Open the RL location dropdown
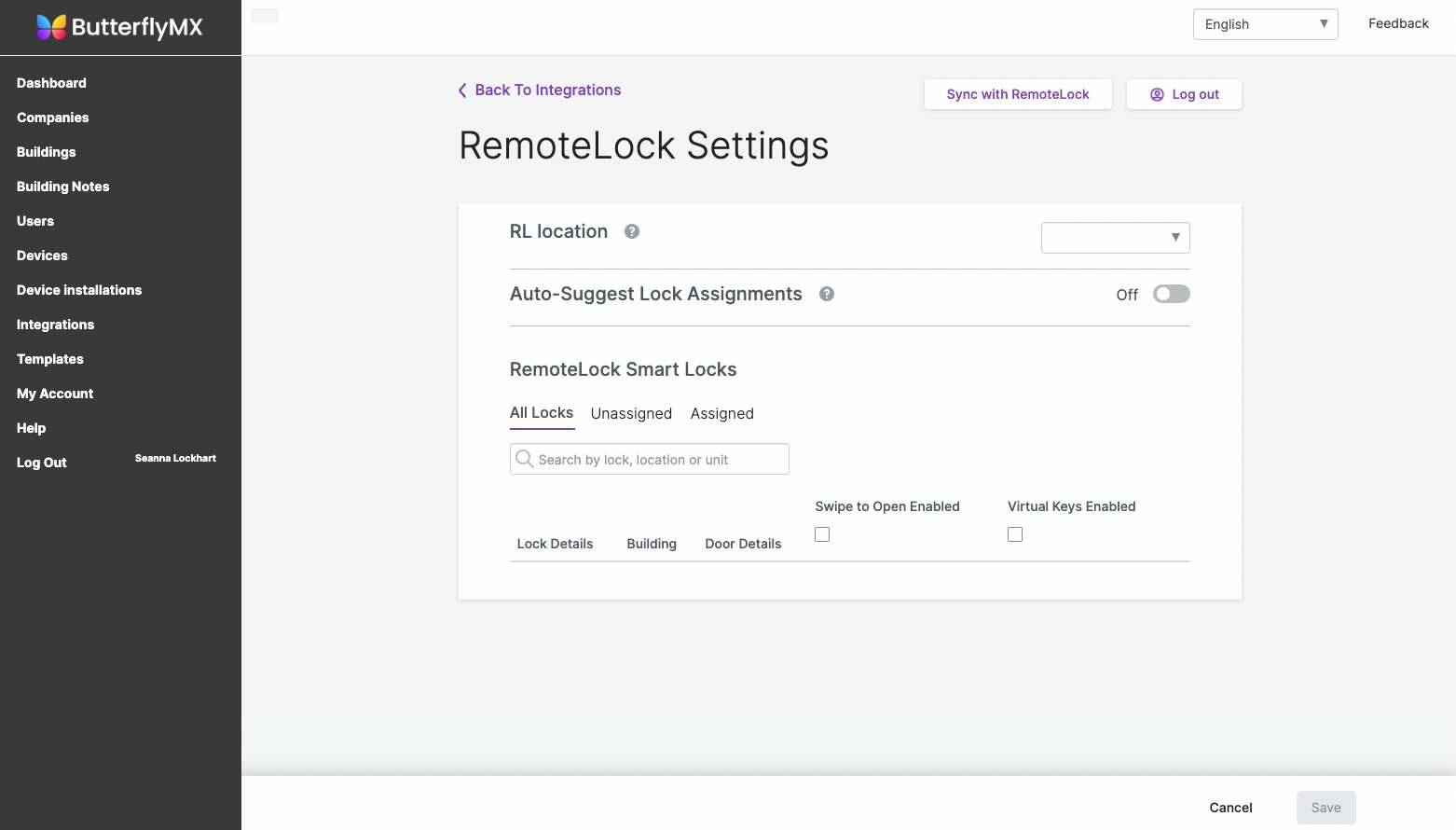This screenshot has height=830, width=1456. [x=1115, y=238]
